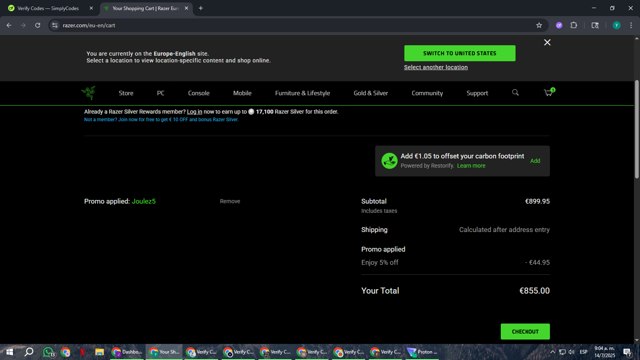Bookmark this page with the star icon

[539, 25]
